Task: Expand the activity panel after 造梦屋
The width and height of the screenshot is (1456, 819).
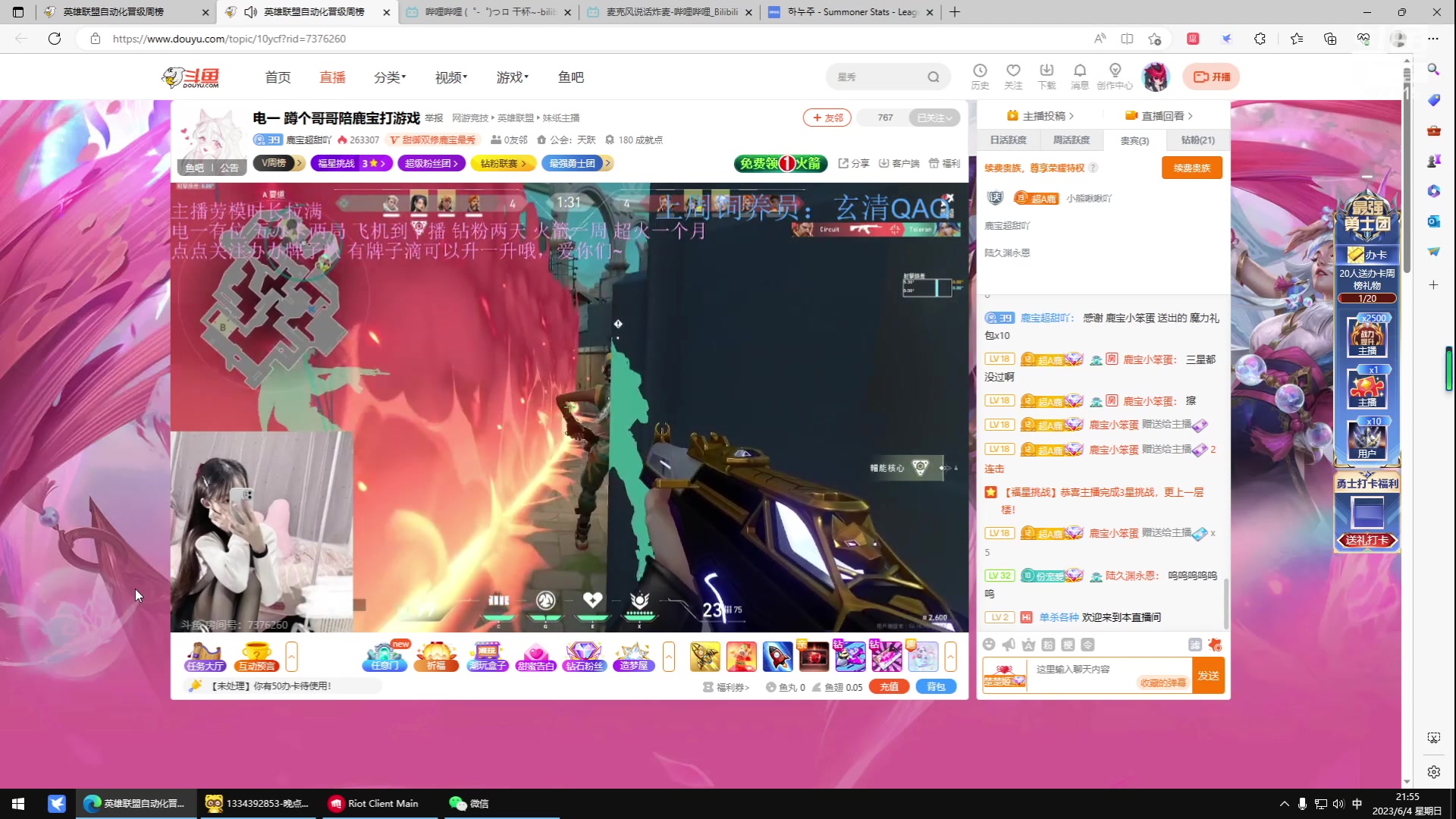Action: coord(669,657)
